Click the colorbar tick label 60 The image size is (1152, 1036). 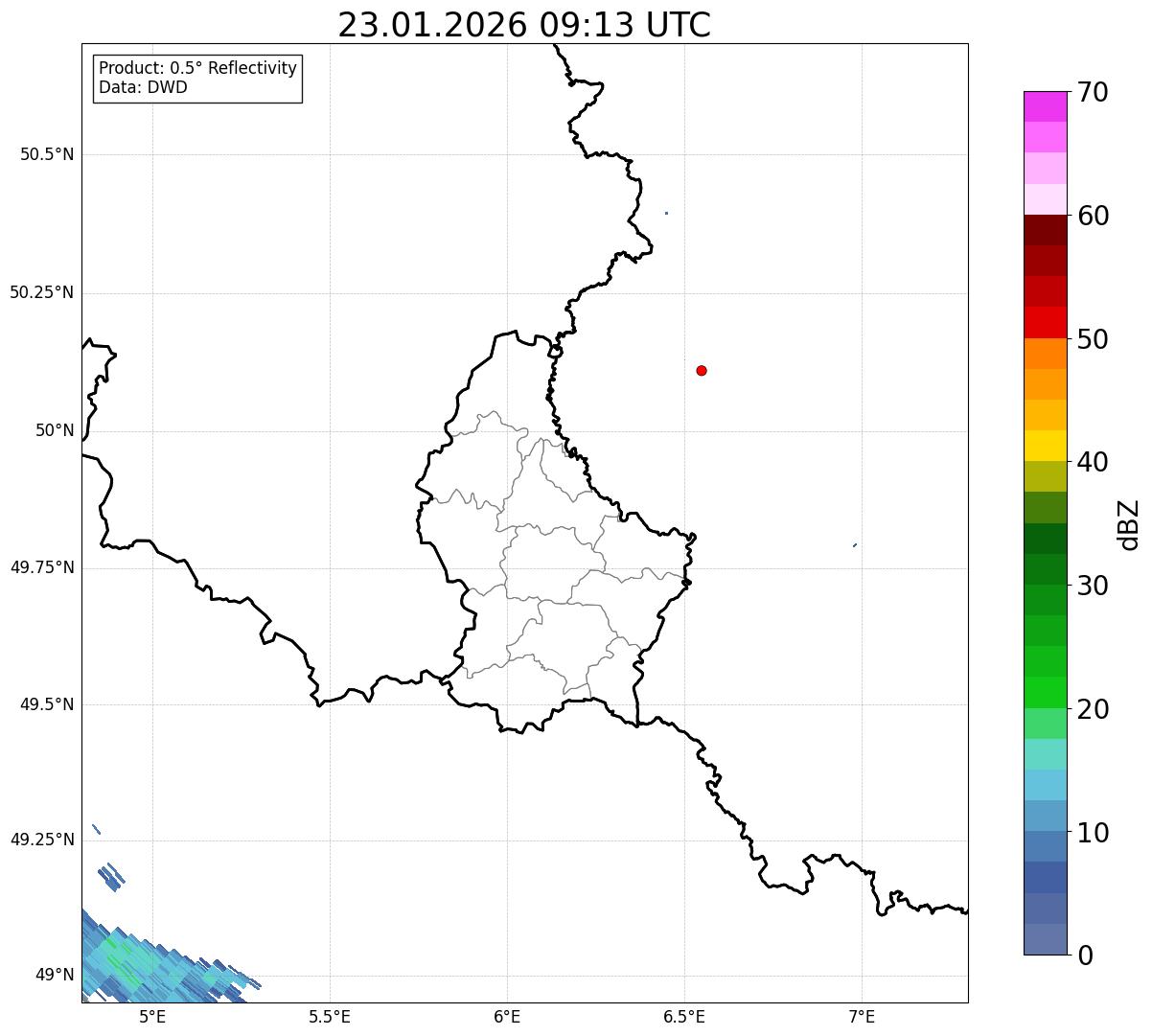pos(1093,216)
